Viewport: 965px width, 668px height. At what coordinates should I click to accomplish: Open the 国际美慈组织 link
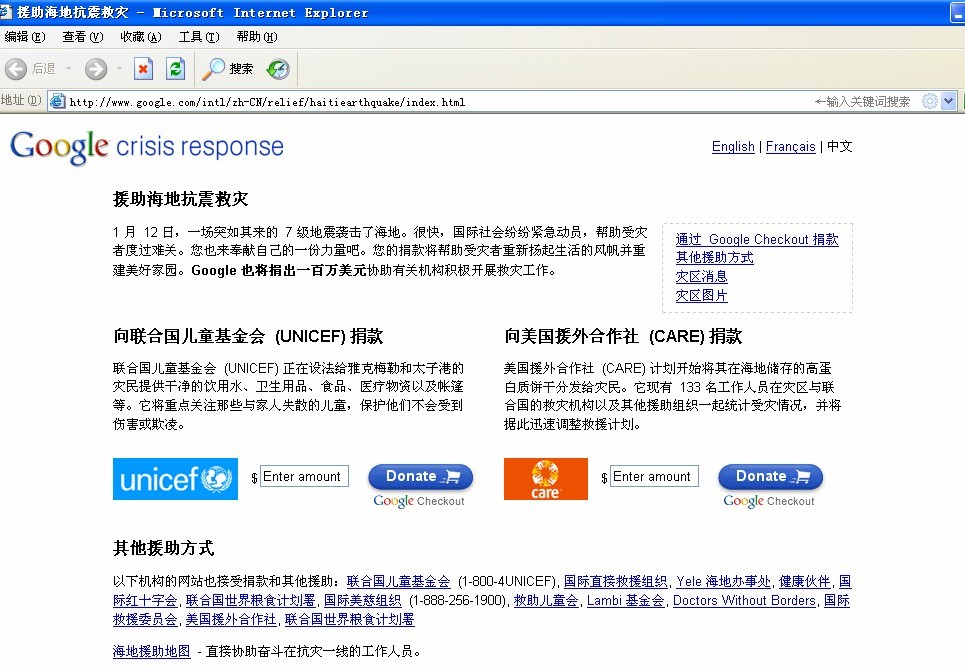362,600
